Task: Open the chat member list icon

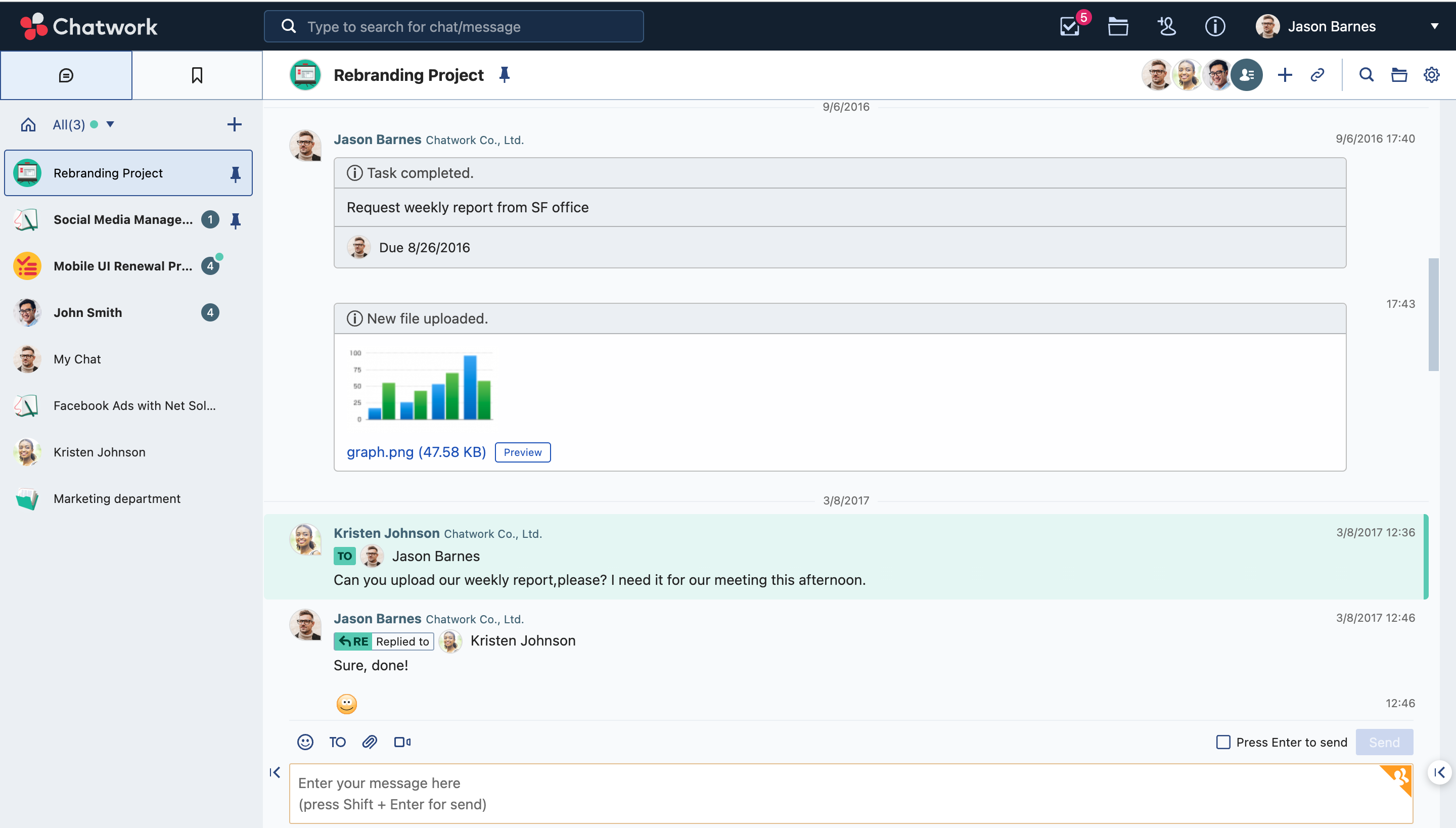Action: click(1246, 74)
